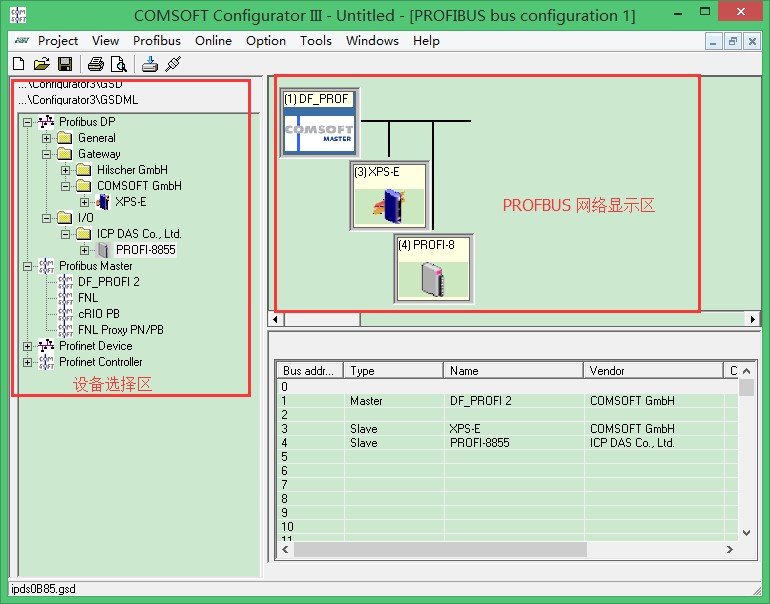Sort by the Name column header
Screen dimensions: 770x604
(x=513, y=371)
